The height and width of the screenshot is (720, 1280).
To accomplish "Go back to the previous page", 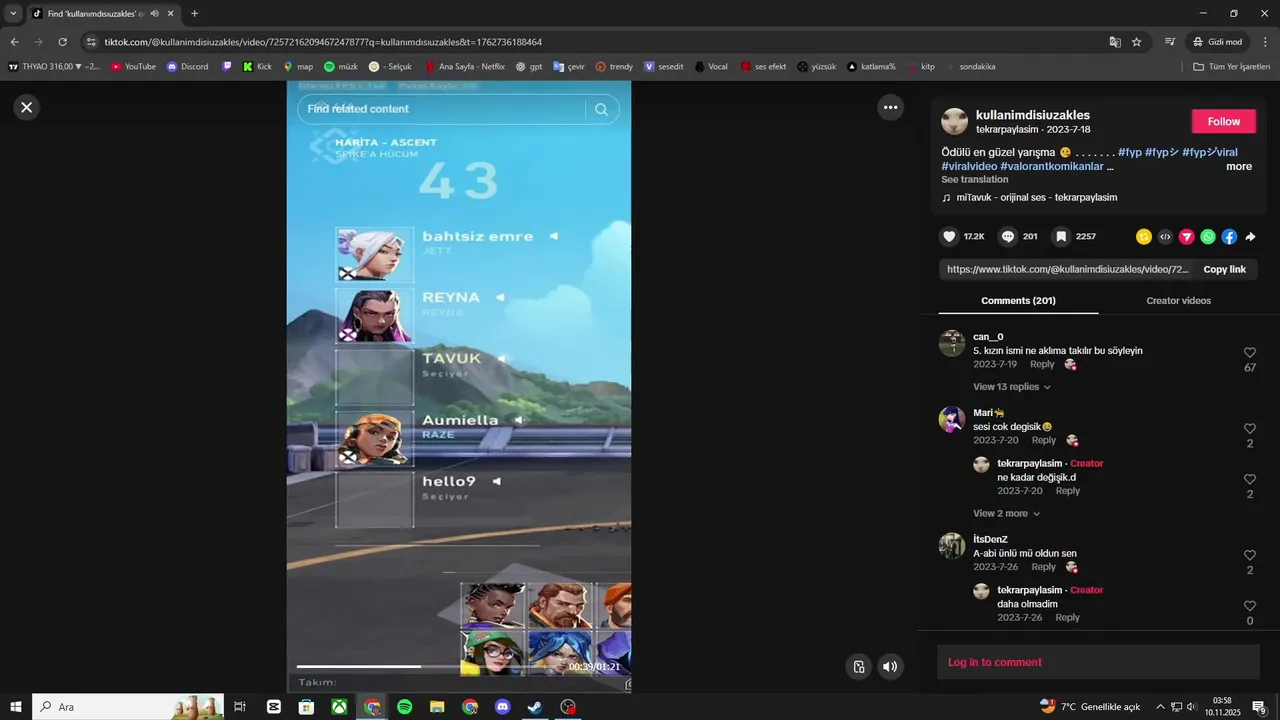I will tap(14, 42).
